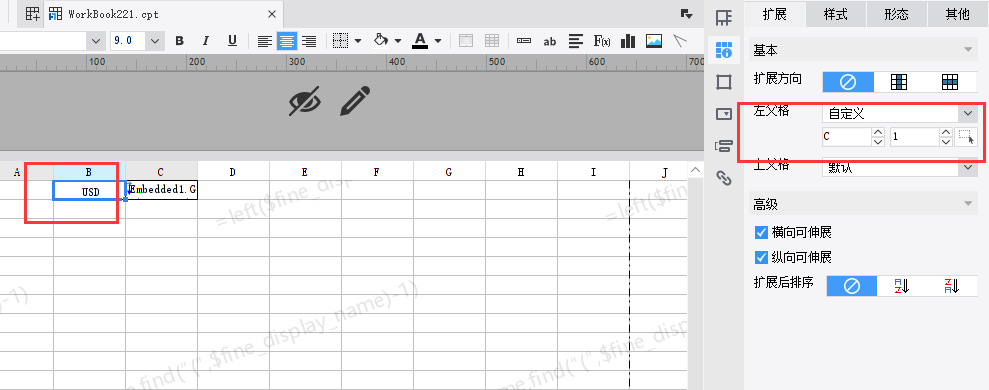
Task: Toggle underline formatting
Action: 232,41
